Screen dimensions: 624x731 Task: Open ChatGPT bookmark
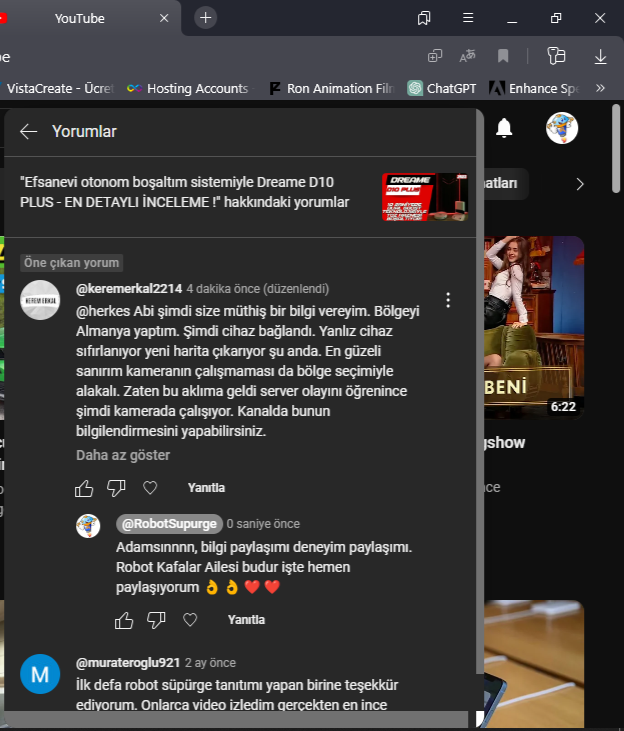(442, 88)
